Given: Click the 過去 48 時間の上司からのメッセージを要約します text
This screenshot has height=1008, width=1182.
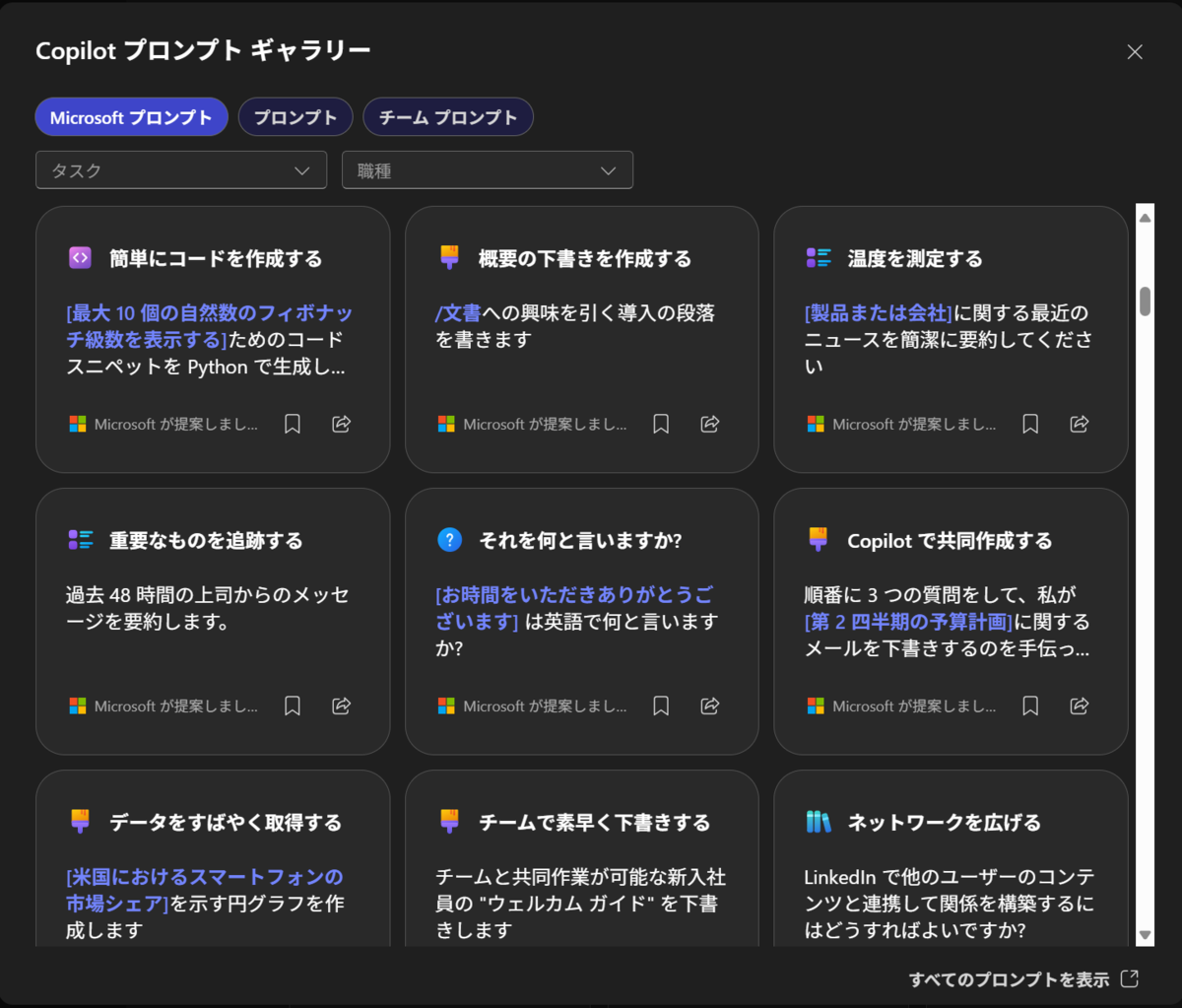Looking at the screenshot, I should point(207,608).
